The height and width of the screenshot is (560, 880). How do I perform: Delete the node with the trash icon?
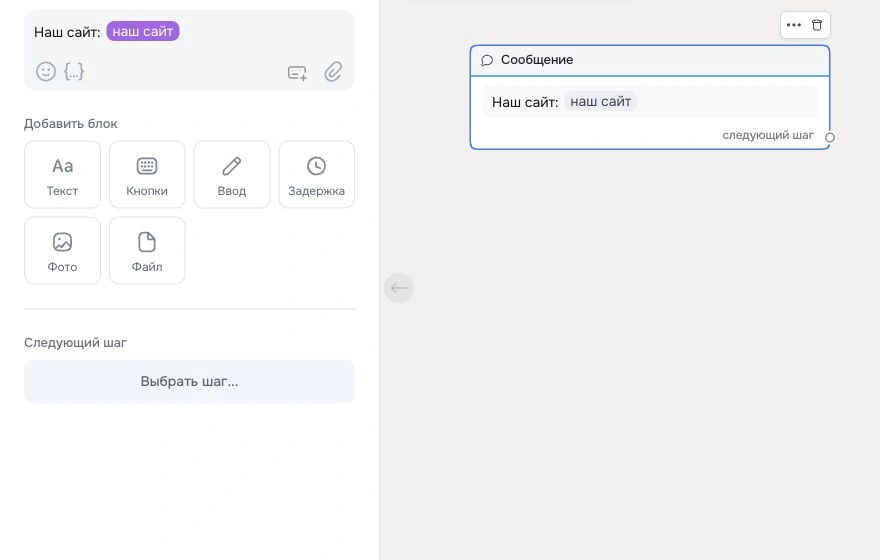click(x=817, y=25)
